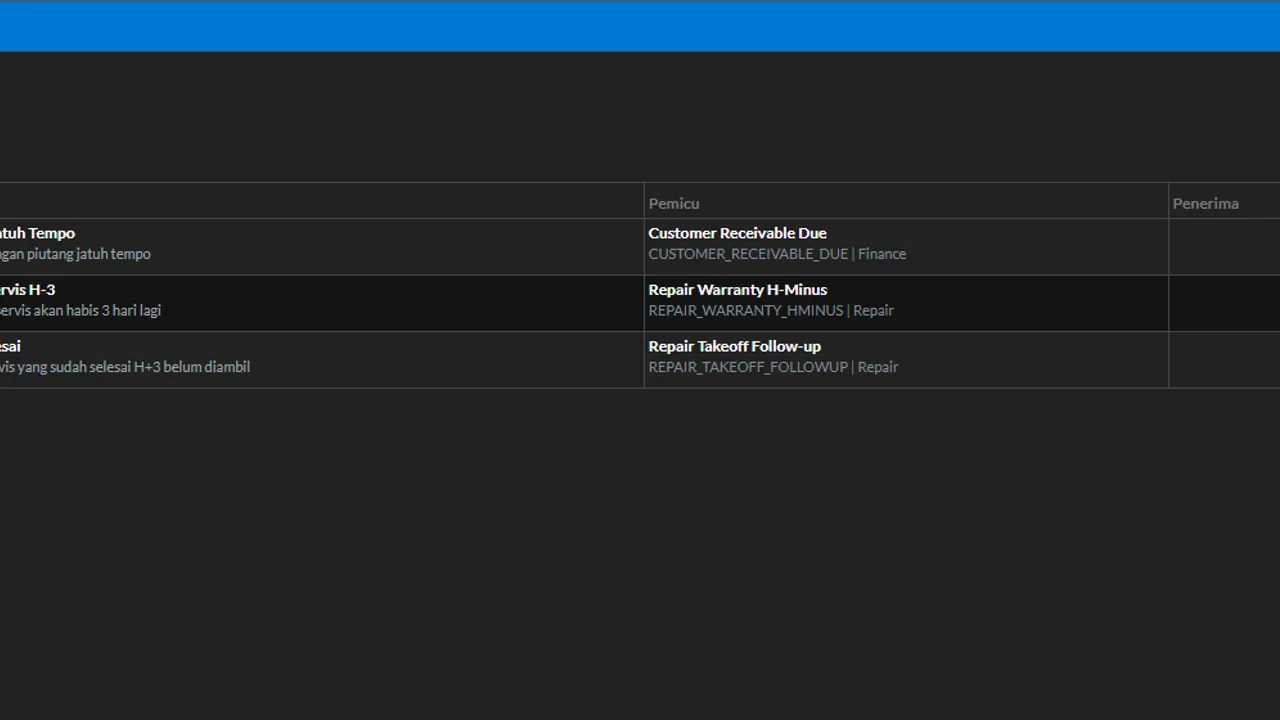Select the Repair Takeoff Follow-up trigger title
This screenshot has height=720, width=1280.
click(x=734, y=346)
